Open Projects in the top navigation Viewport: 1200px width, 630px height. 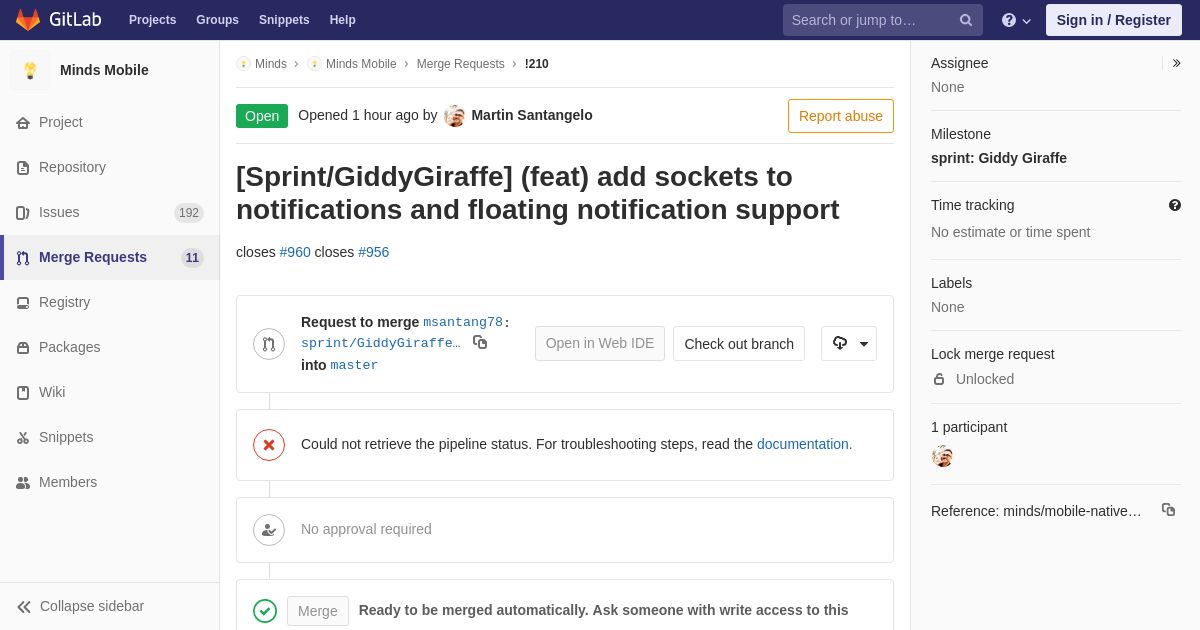(152, 20)
